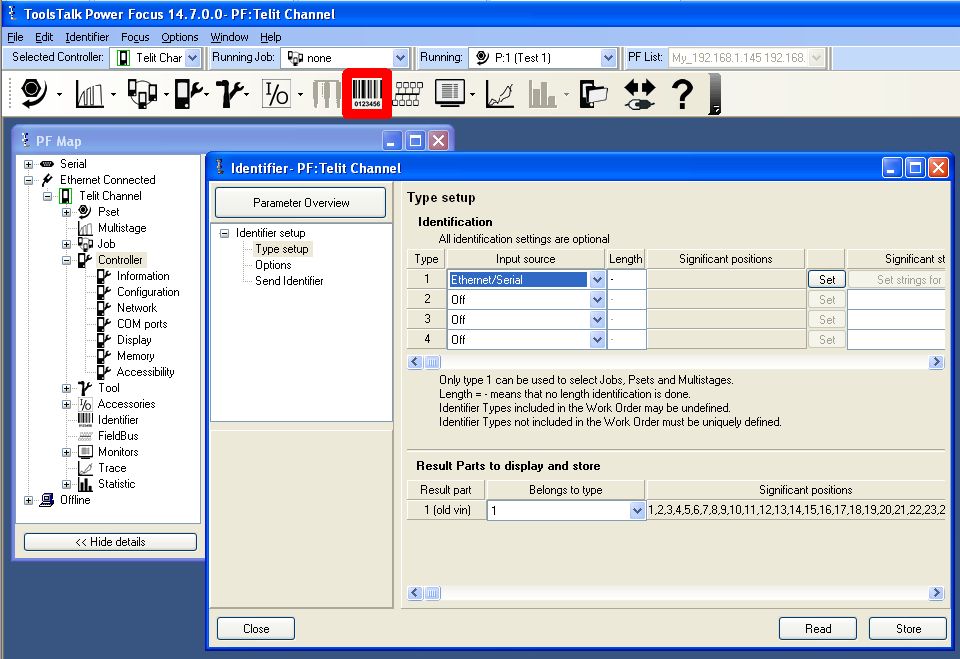
Task: Click the Connect/Disconnect plug toolbar icon
Action: pos(639,94)
